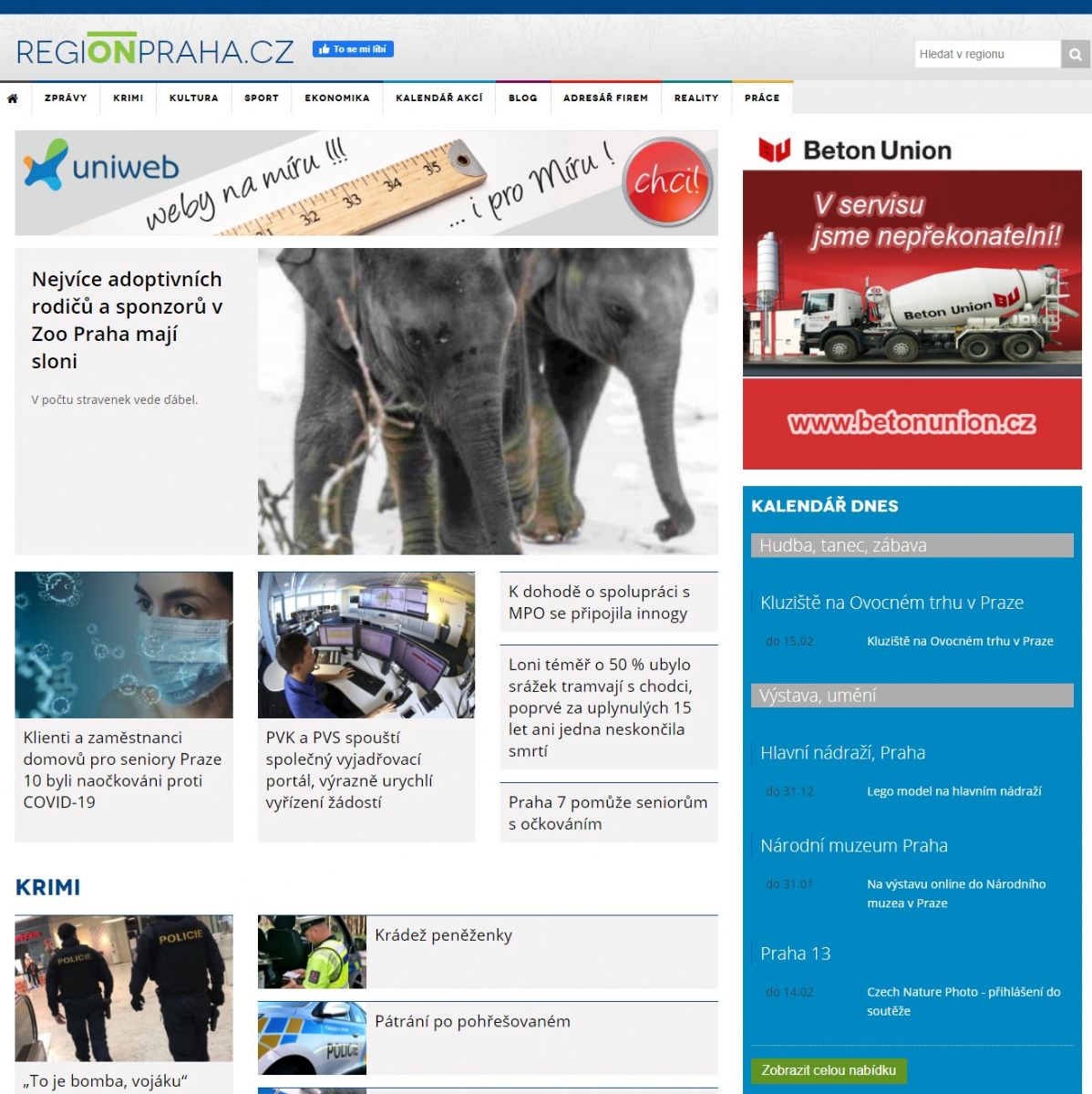Open the elephants Zoo Praha headline
The width and height of the screenshot is (1092, 1094).
(x=128, y=319)
